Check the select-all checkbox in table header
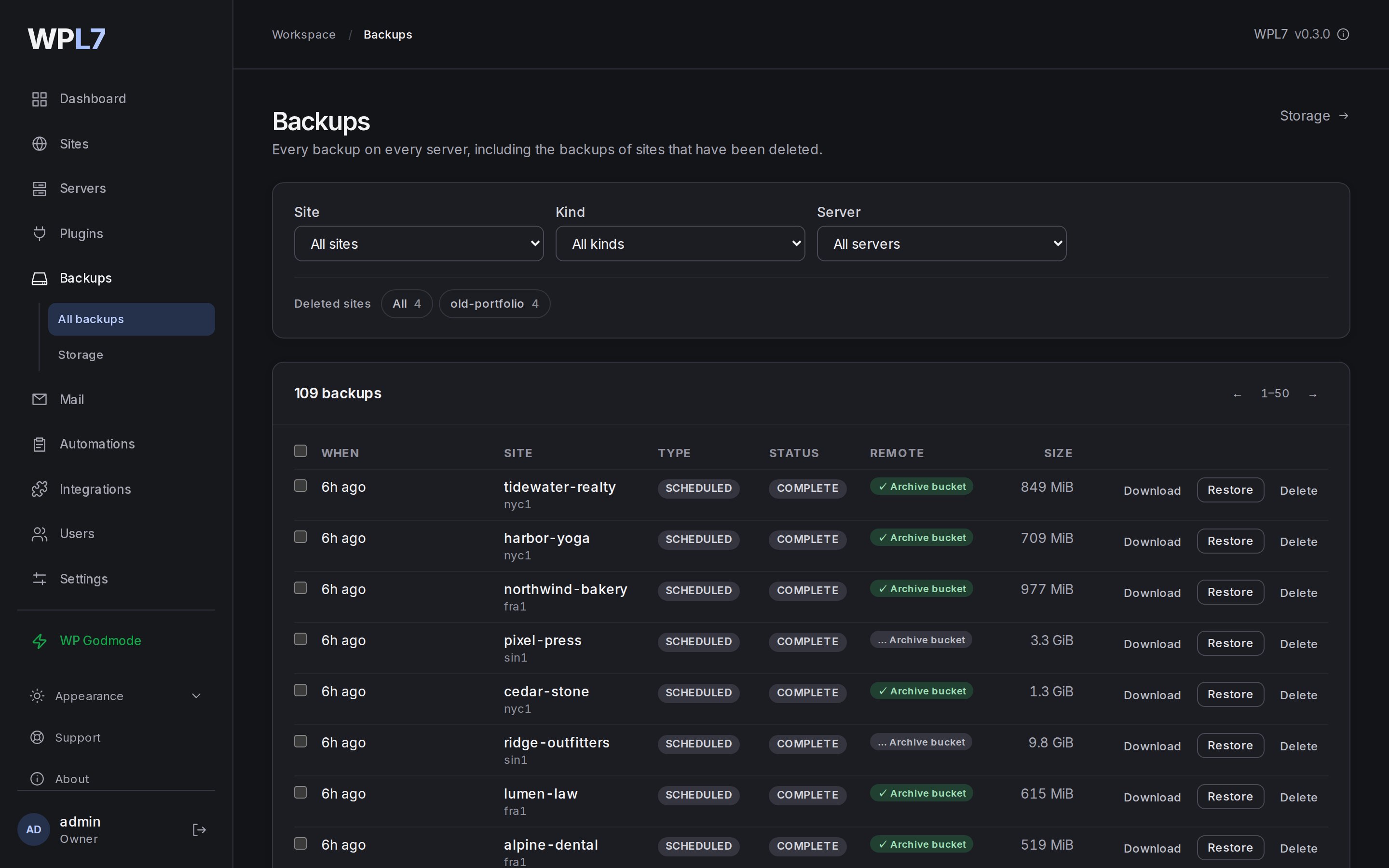The image size is (1389, 868). pyautogui.click(x=300, y=451)
